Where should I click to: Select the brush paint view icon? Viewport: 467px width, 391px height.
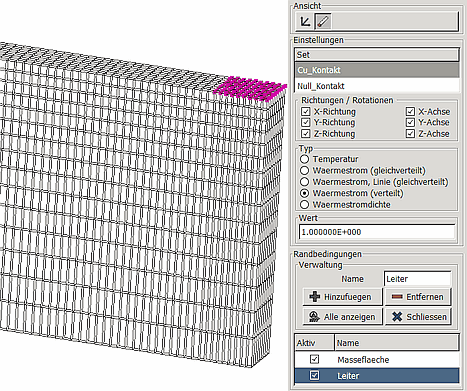[x=322, y=22]
